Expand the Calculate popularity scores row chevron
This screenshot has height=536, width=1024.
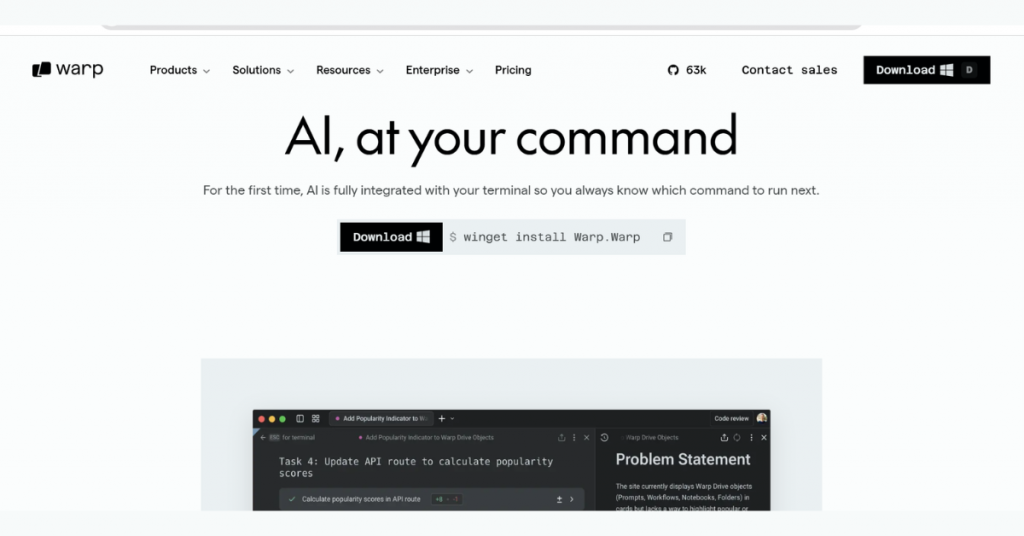[572, 499]
